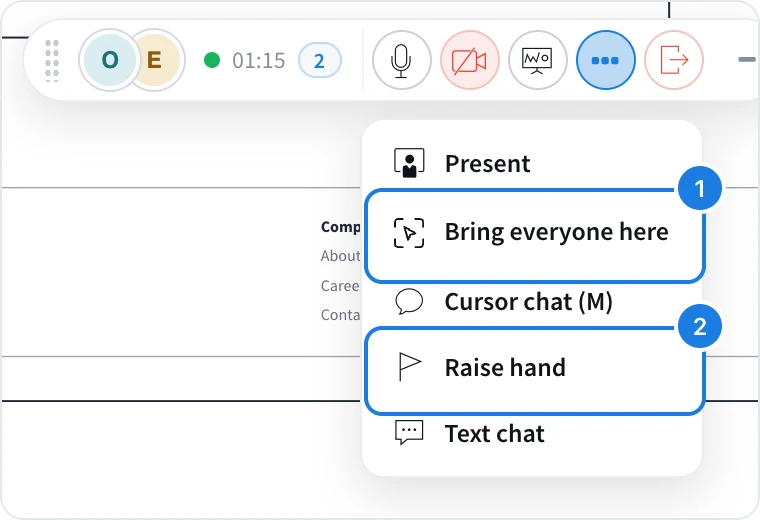Minimize the call toolbar with dash icon
760x520 pixels.
pyautogui.click(x=747, y=60)
